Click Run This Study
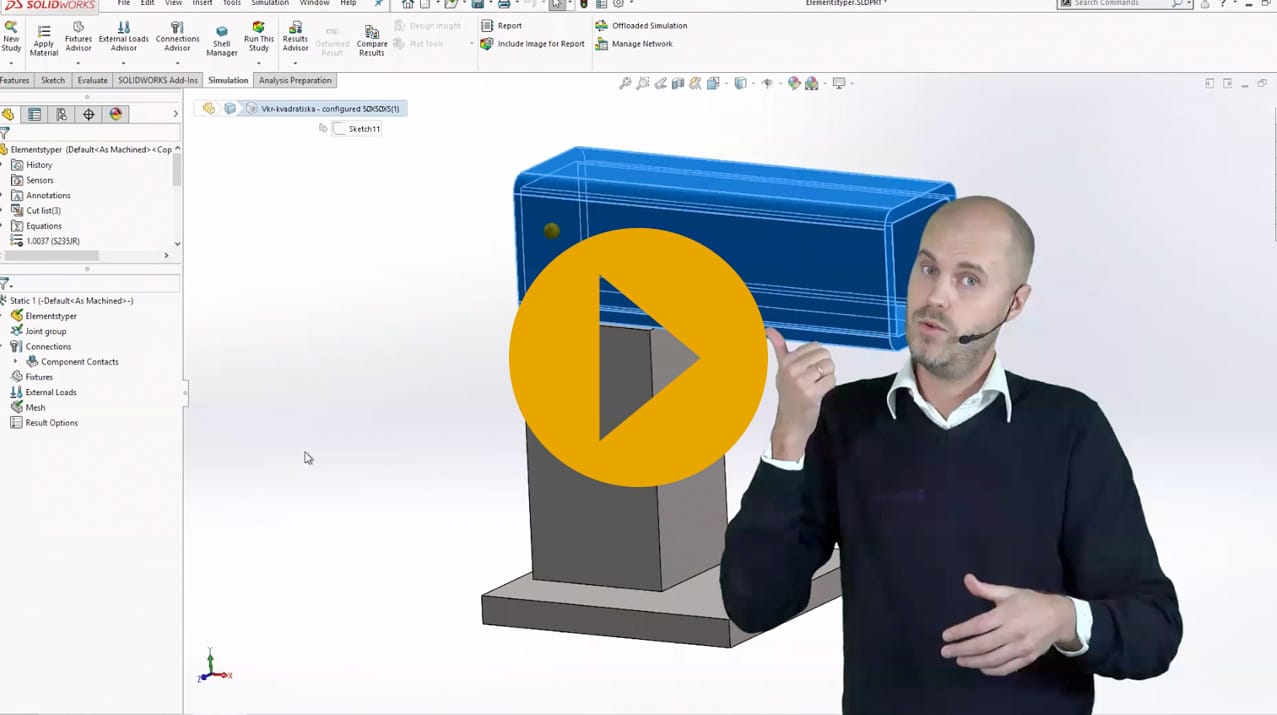The width and height of the screenshot is (1277, 715). 259,38
